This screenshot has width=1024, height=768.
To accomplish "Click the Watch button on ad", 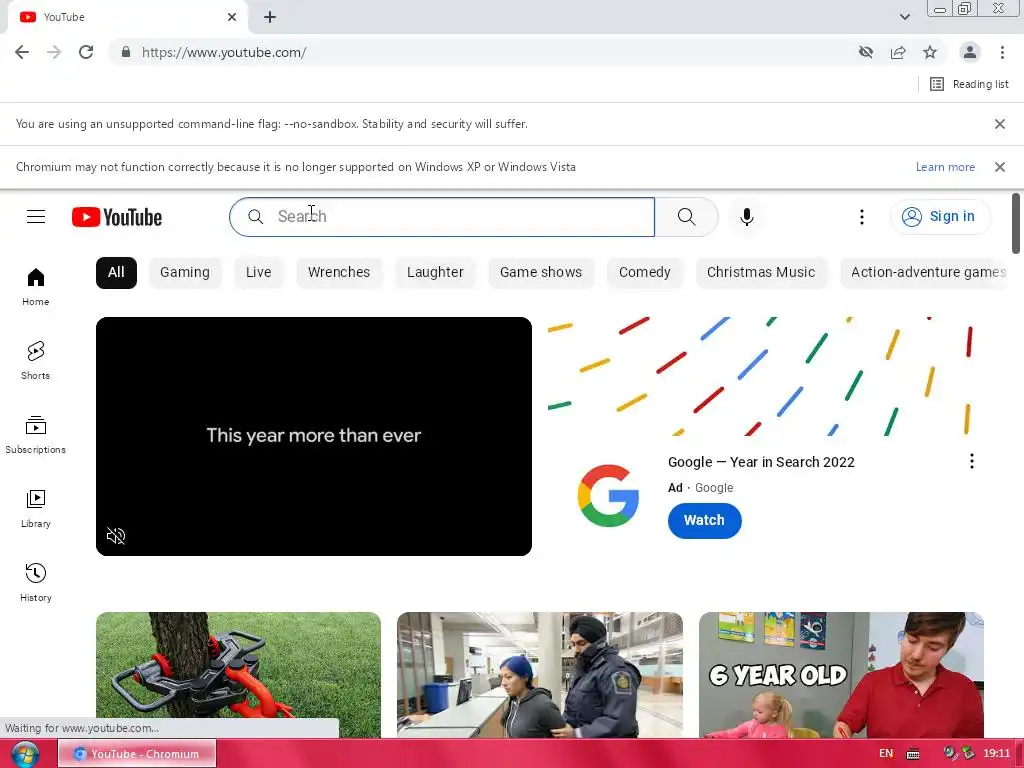I will [704, 520].
